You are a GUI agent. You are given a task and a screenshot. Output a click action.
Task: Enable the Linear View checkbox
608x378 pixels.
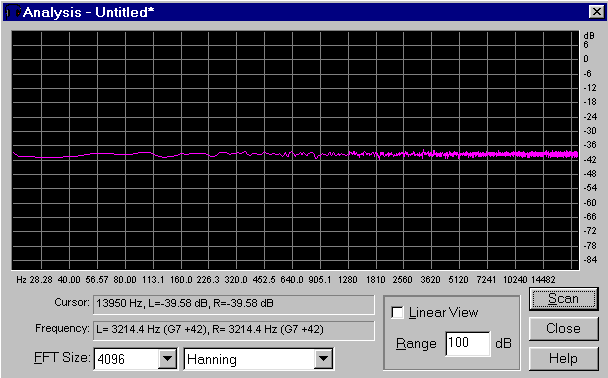click(x=397, y=312)
